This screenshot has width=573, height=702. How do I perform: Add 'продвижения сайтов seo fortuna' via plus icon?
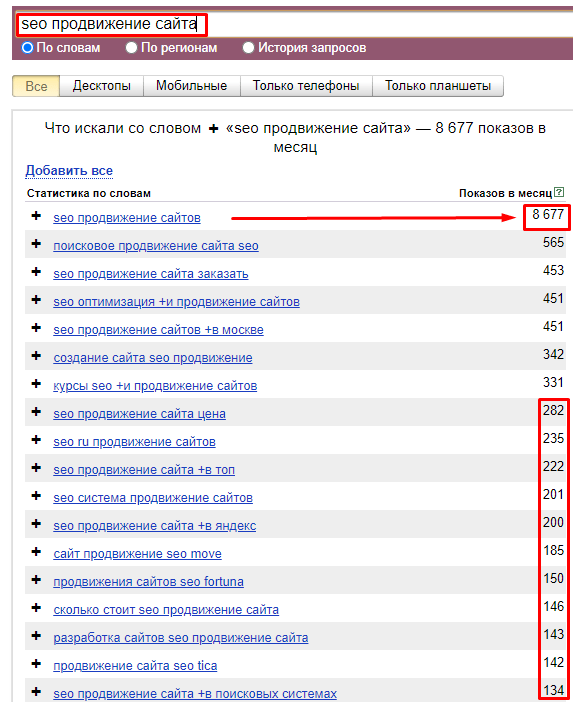click(36, 580)
